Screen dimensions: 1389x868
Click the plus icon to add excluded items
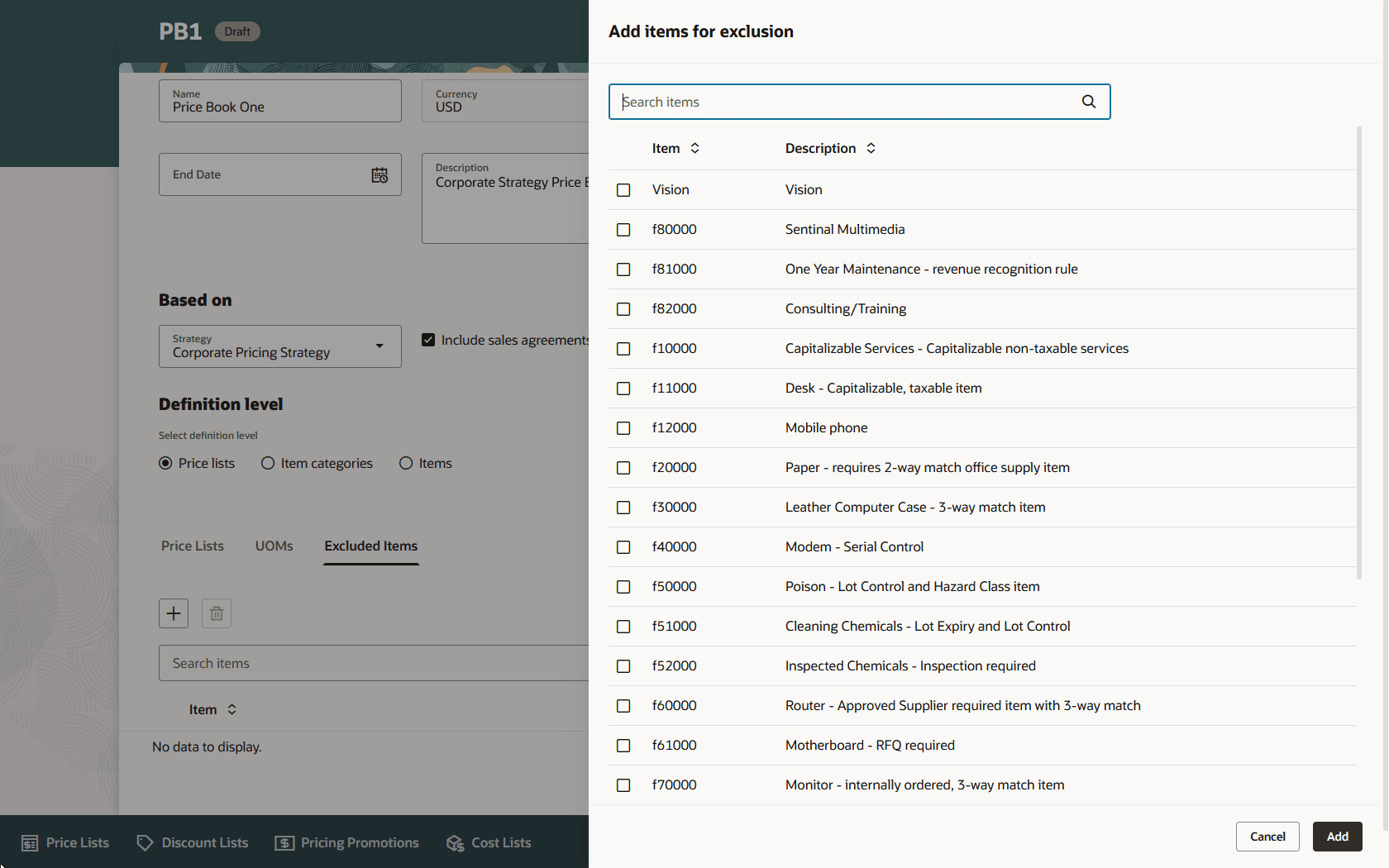pos(173,613)
